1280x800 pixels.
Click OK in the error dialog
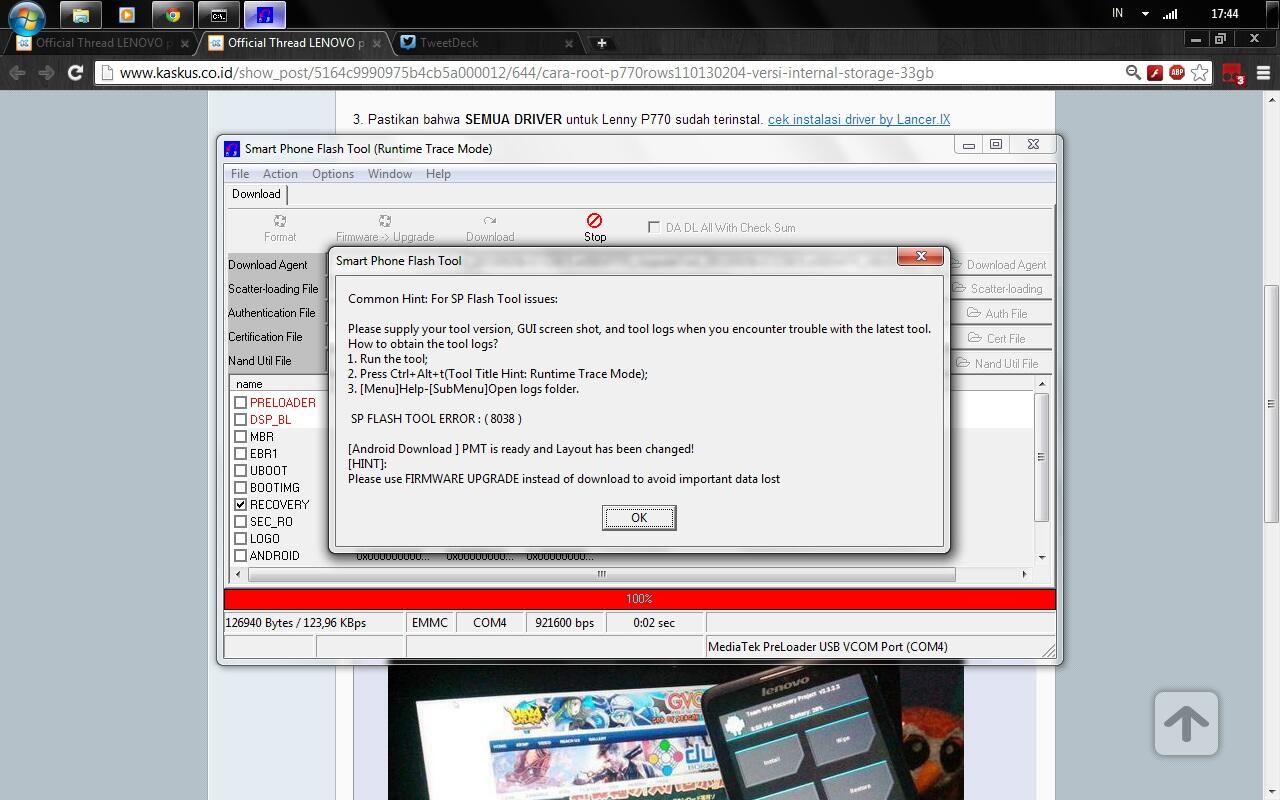[639, 517]
